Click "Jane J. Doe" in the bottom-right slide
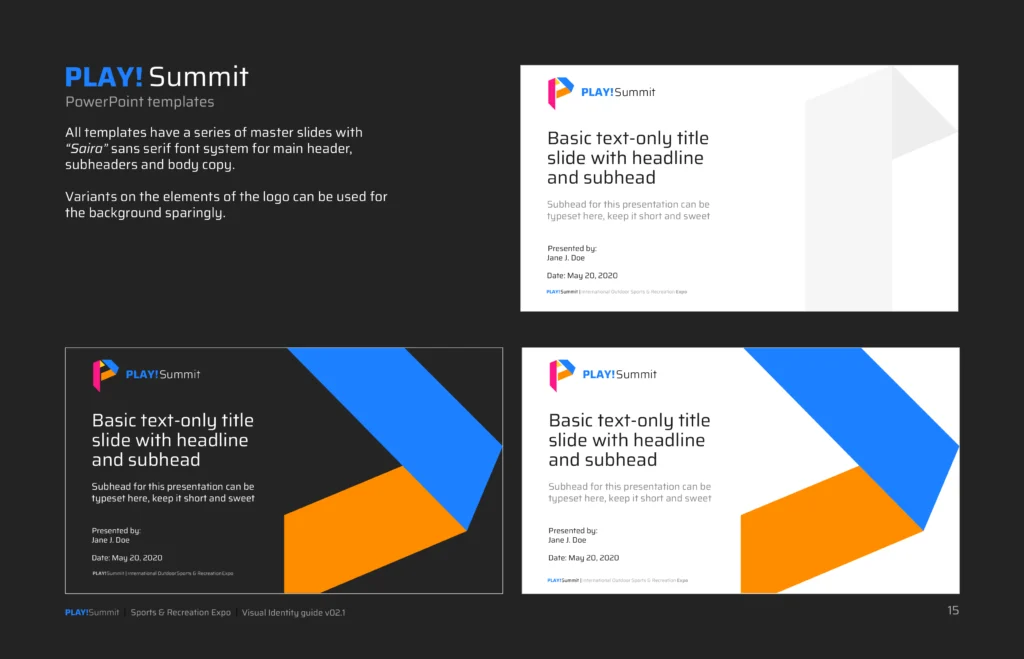The height and width of the screenshot is (659, 1024). [567, 540]
